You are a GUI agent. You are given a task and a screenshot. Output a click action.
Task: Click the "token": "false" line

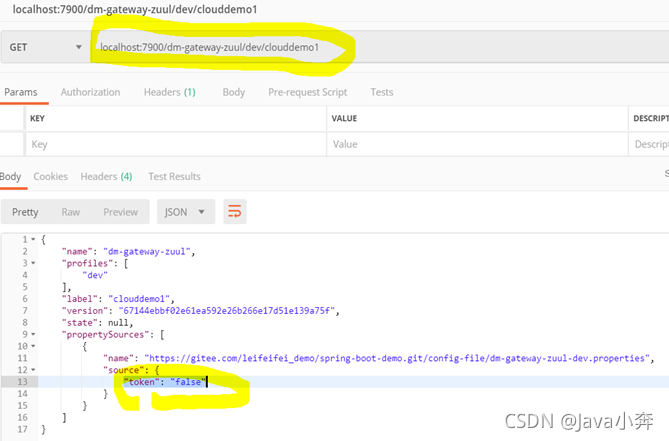click(165, 382)
